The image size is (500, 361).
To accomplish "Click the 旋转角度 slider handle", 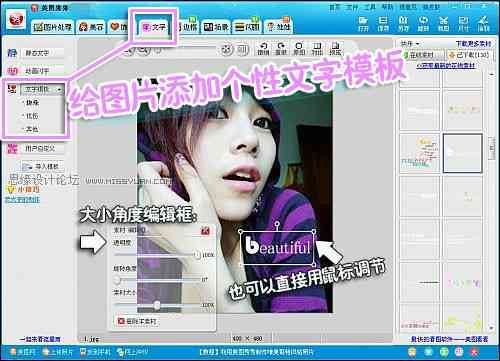I will click(117, 280).
